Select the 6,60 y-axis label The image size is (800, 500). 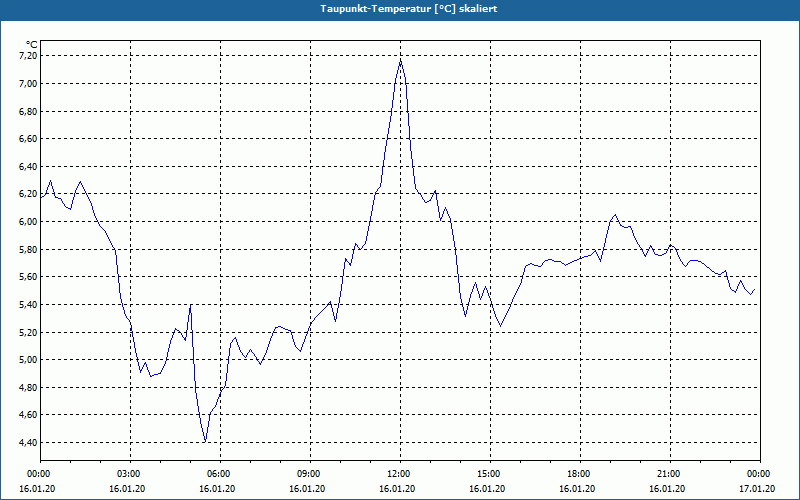click(x=28, y=139)
